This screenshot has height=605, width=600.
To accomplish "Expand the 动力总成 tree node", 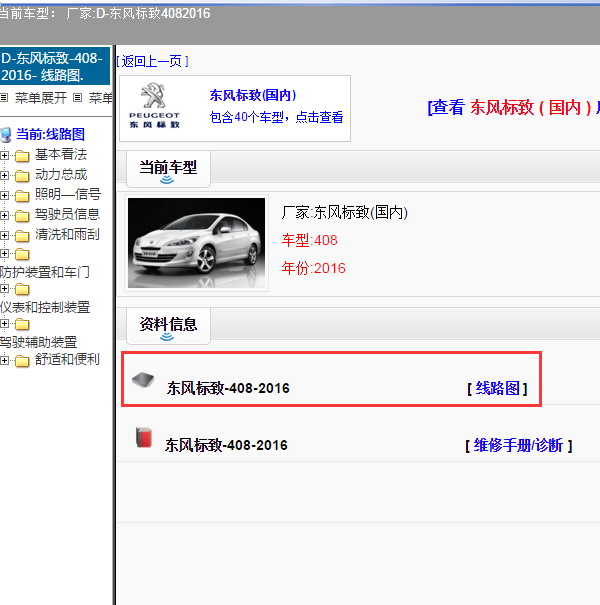I will 4,176.
